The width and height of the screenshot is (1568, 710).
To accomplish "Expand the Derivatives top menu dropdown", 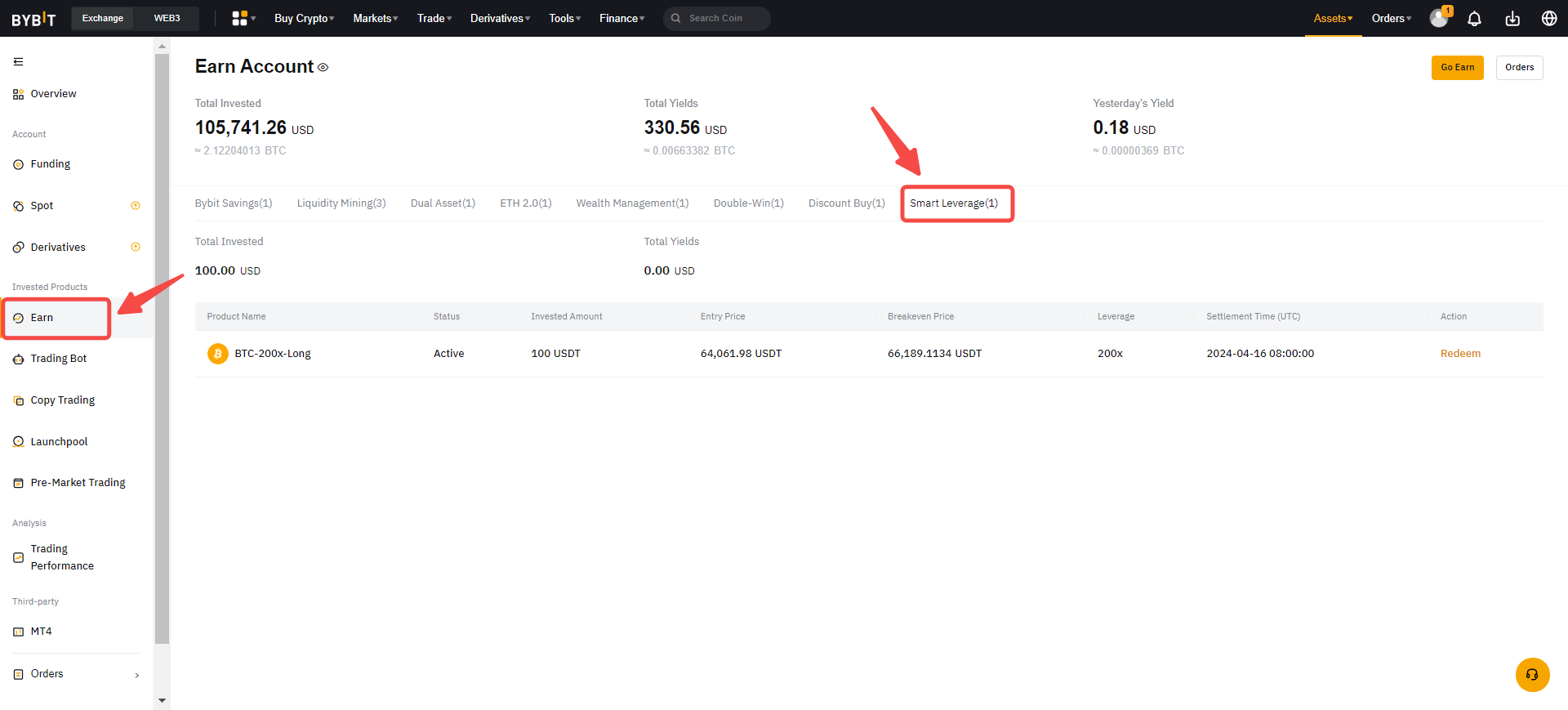I will click(x=500, y=18).
